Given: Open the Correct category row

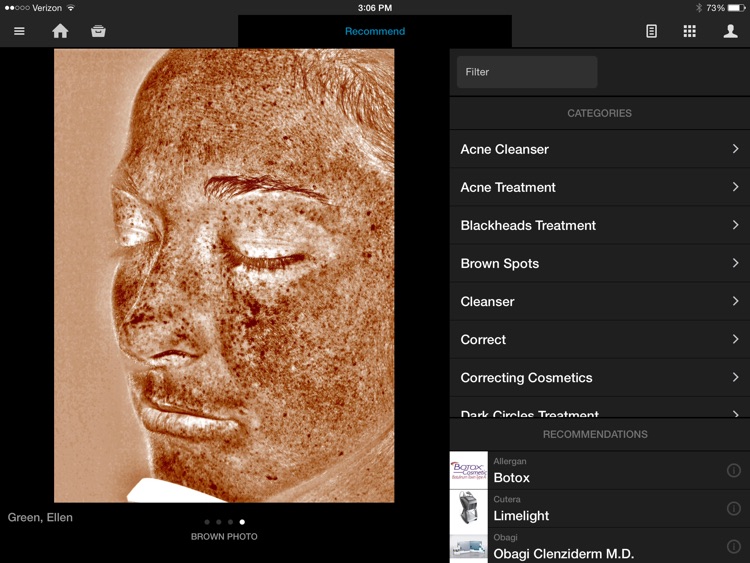Looking at the screenshot, I should (x=600, y=340).
